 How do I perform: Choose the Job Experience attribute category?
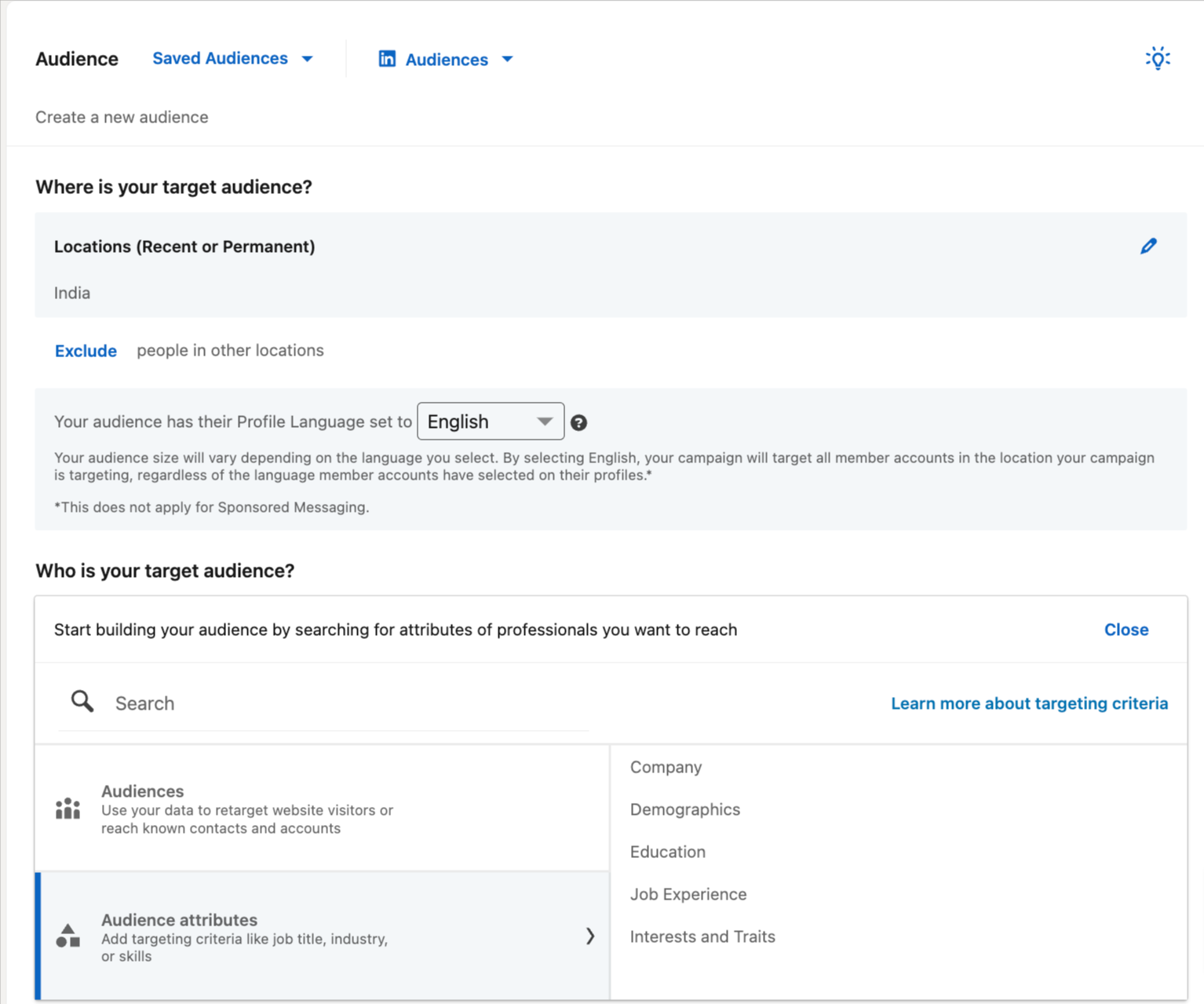[688, 894]
